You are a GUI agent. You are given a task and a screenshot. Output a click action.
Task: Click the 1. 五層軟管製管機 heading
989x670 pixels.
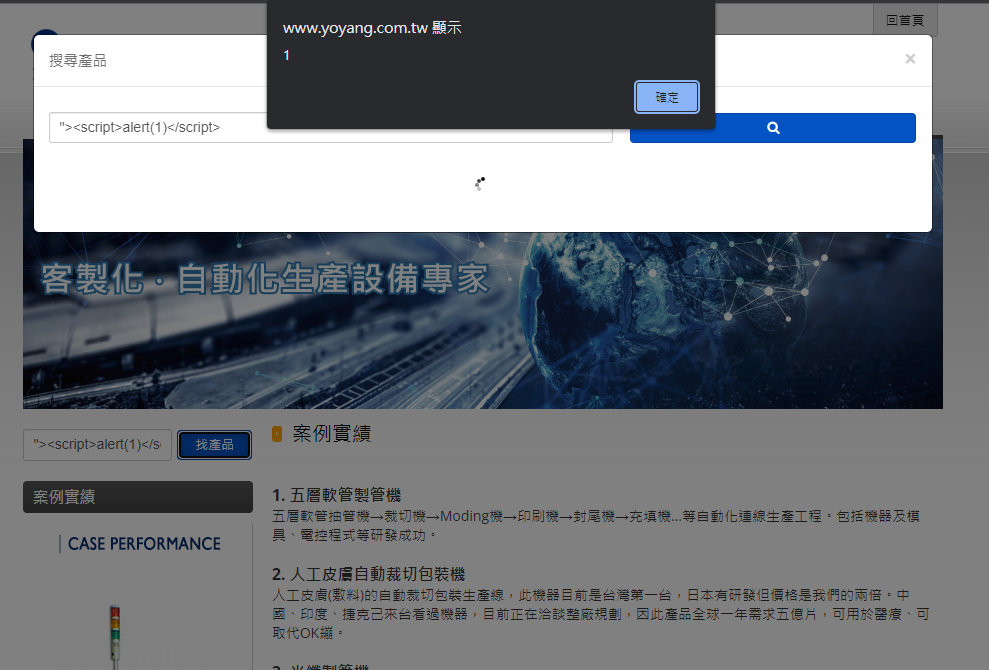pos(337,495)
